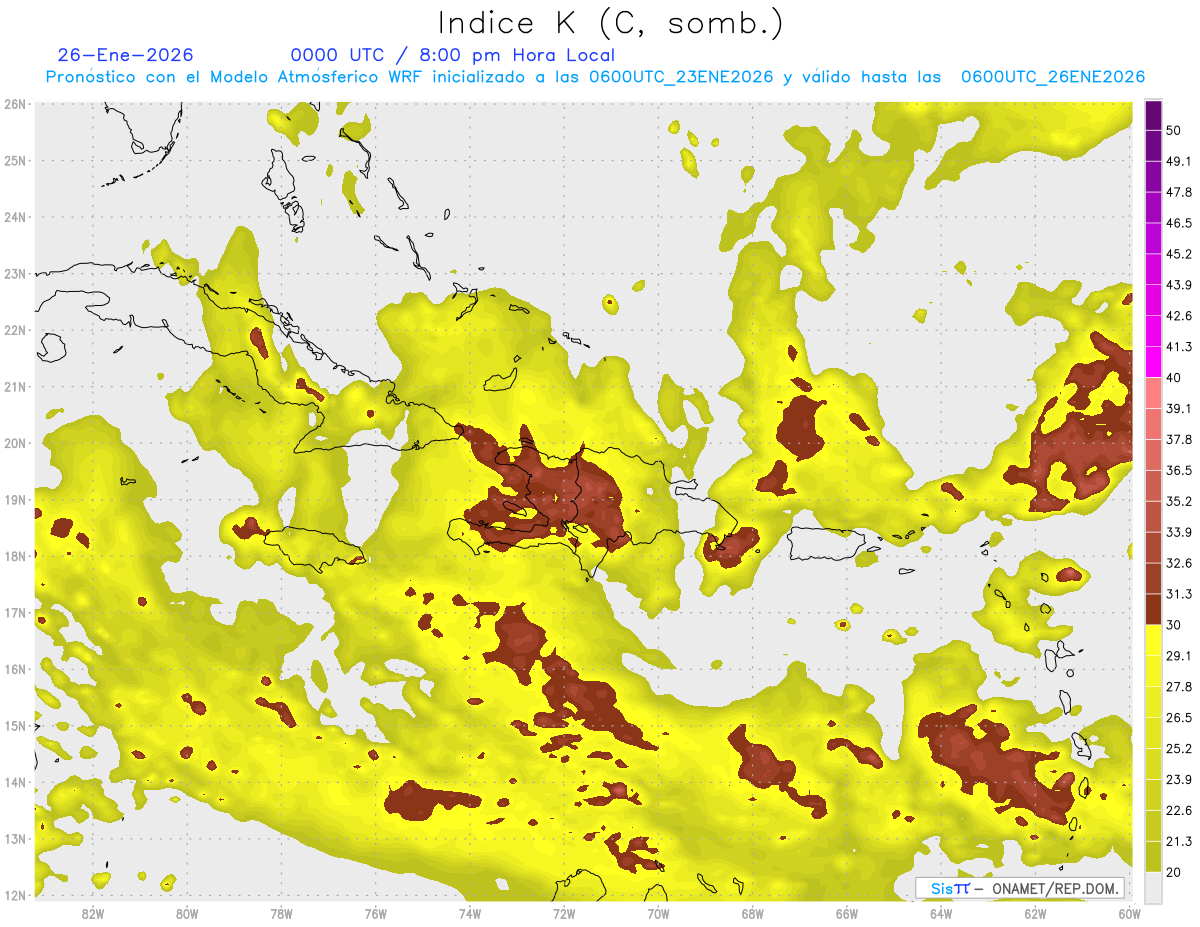Click the color scale label '25.2'
This screenshot has height=927, width=1200.
[x=1178, y=748]
